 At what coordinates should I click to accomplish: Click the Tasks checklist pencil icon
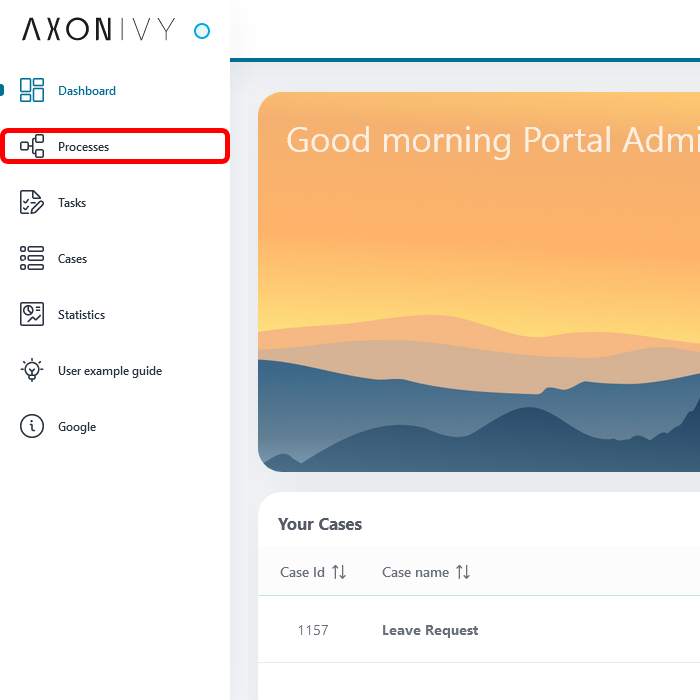(x=32, y=202)
